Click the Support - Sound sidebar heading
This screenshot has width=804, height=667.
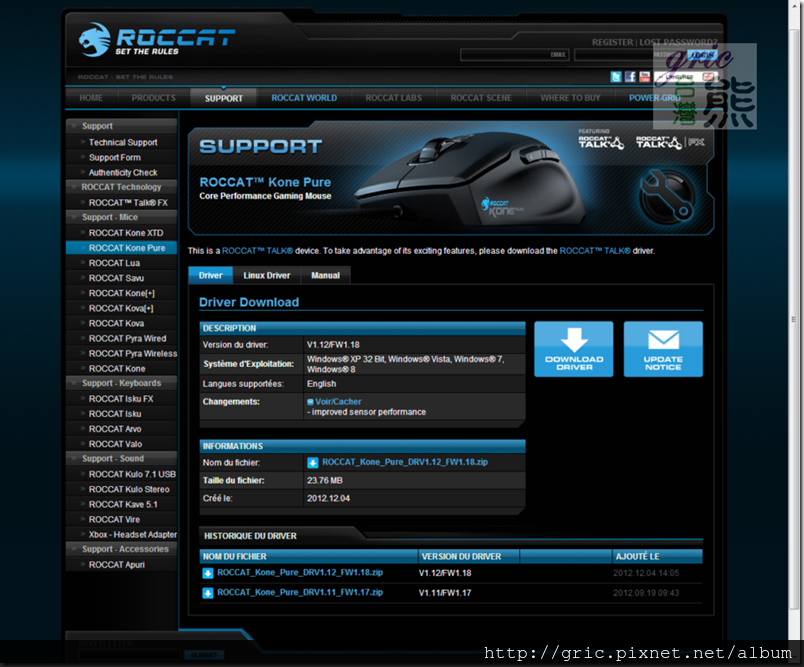click(x=122, y=458)
